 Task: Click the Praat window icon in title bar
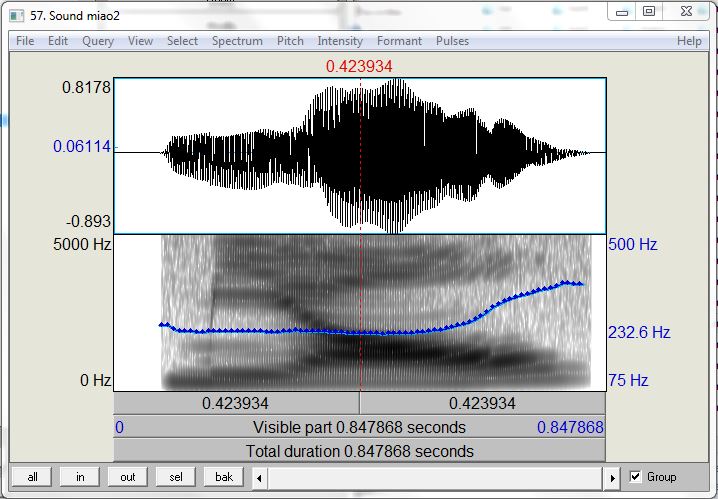[17, 16]
